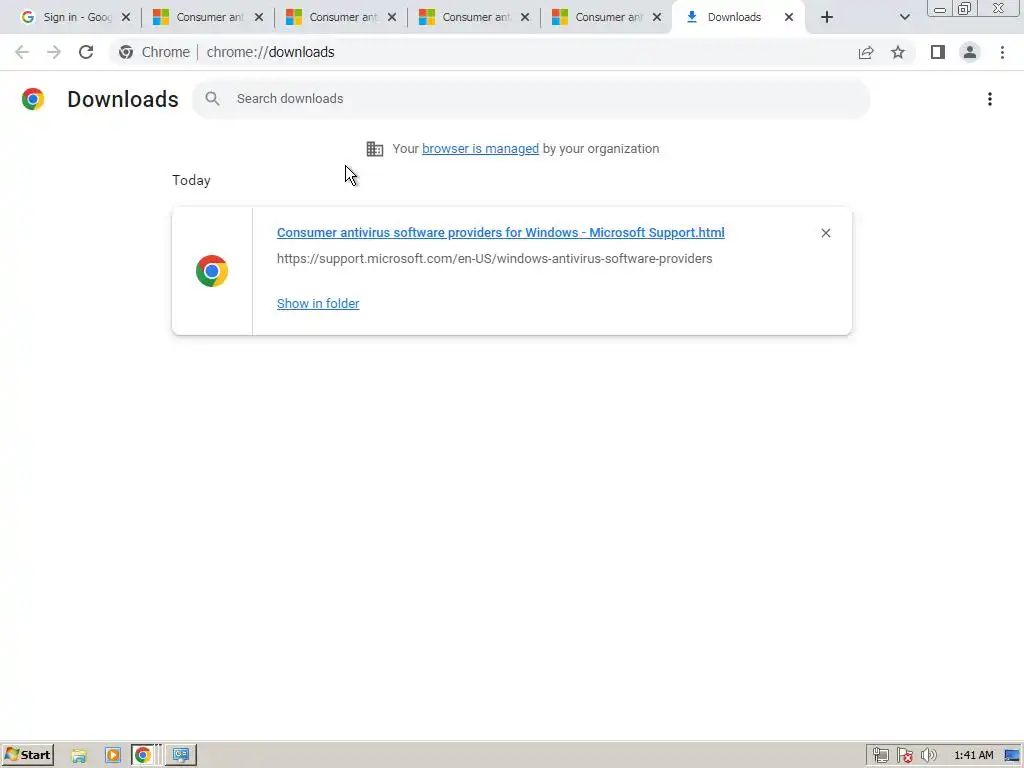Click the browser forward arrow
Image resolution: width=1024 pixels, height=768 pixels.
(x=54, y=52)
